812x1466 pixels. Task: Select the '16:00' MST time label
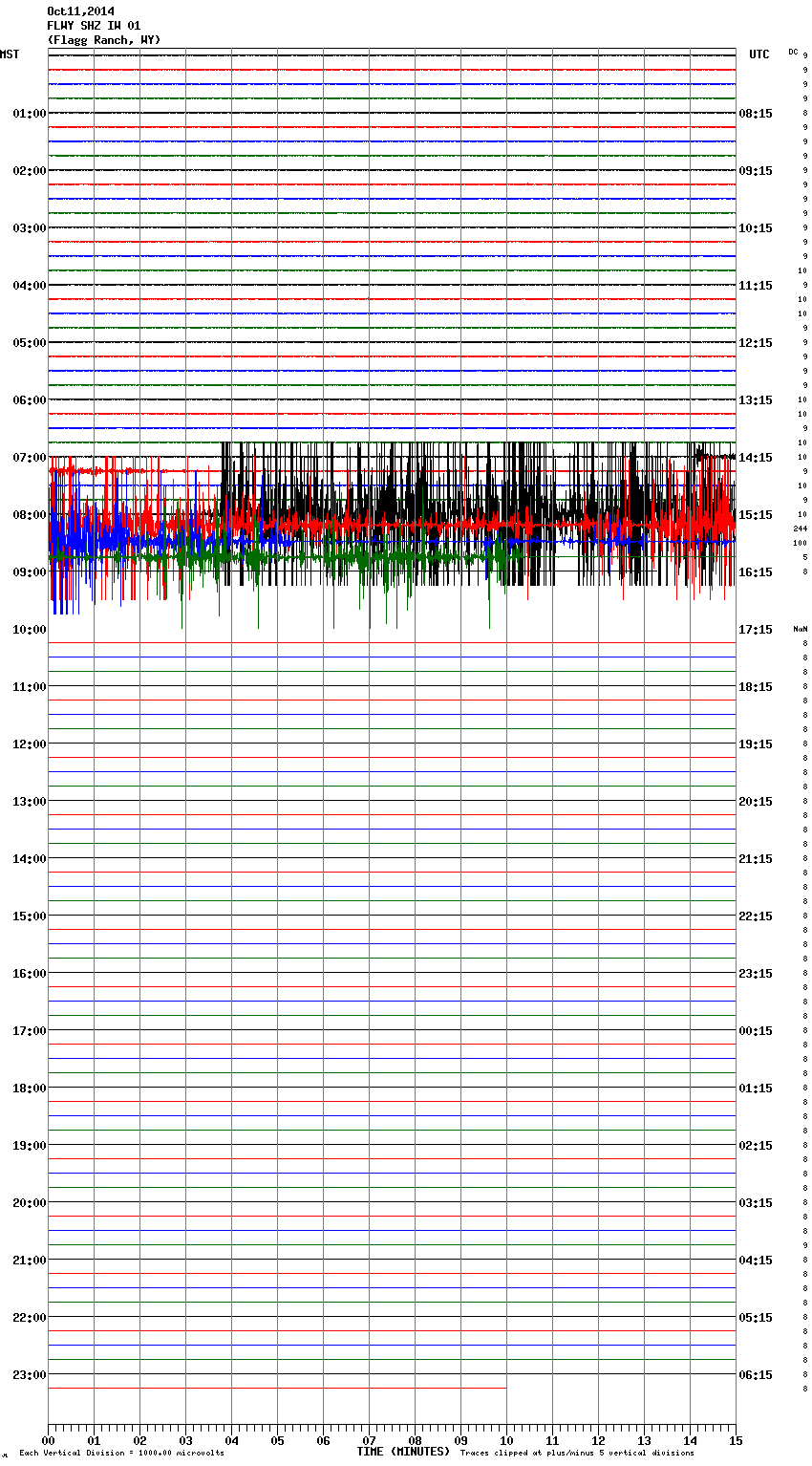(30, 974)
